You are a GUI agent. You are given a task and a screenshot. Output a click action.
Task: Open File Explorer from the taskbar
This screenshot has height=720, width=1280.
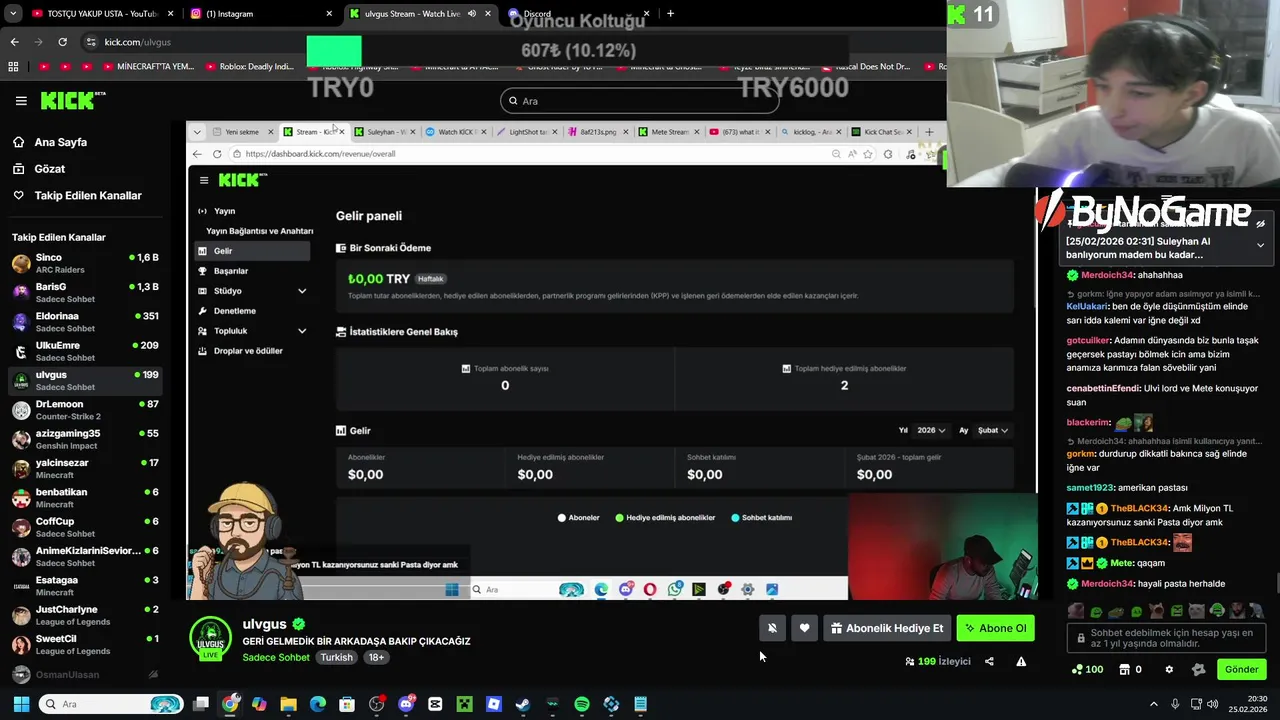(288, 704)
